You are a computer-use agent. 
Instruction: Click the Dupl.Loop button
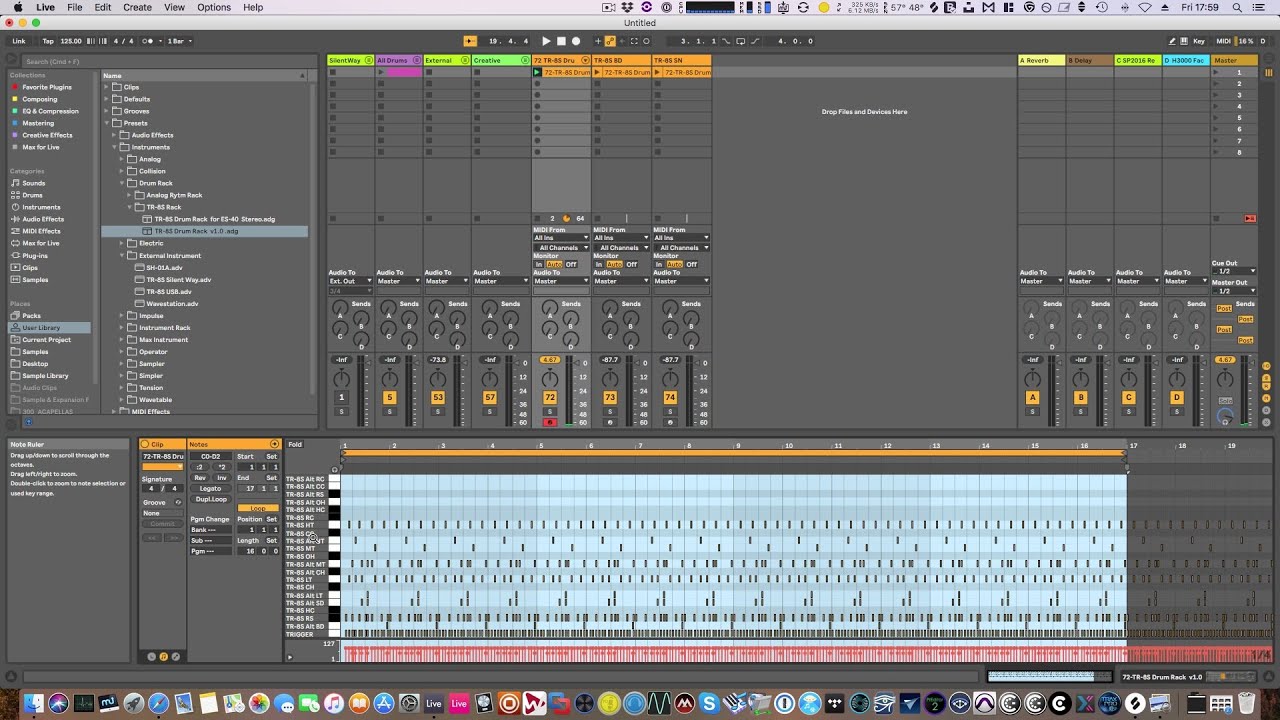click(x=210, y=499)
